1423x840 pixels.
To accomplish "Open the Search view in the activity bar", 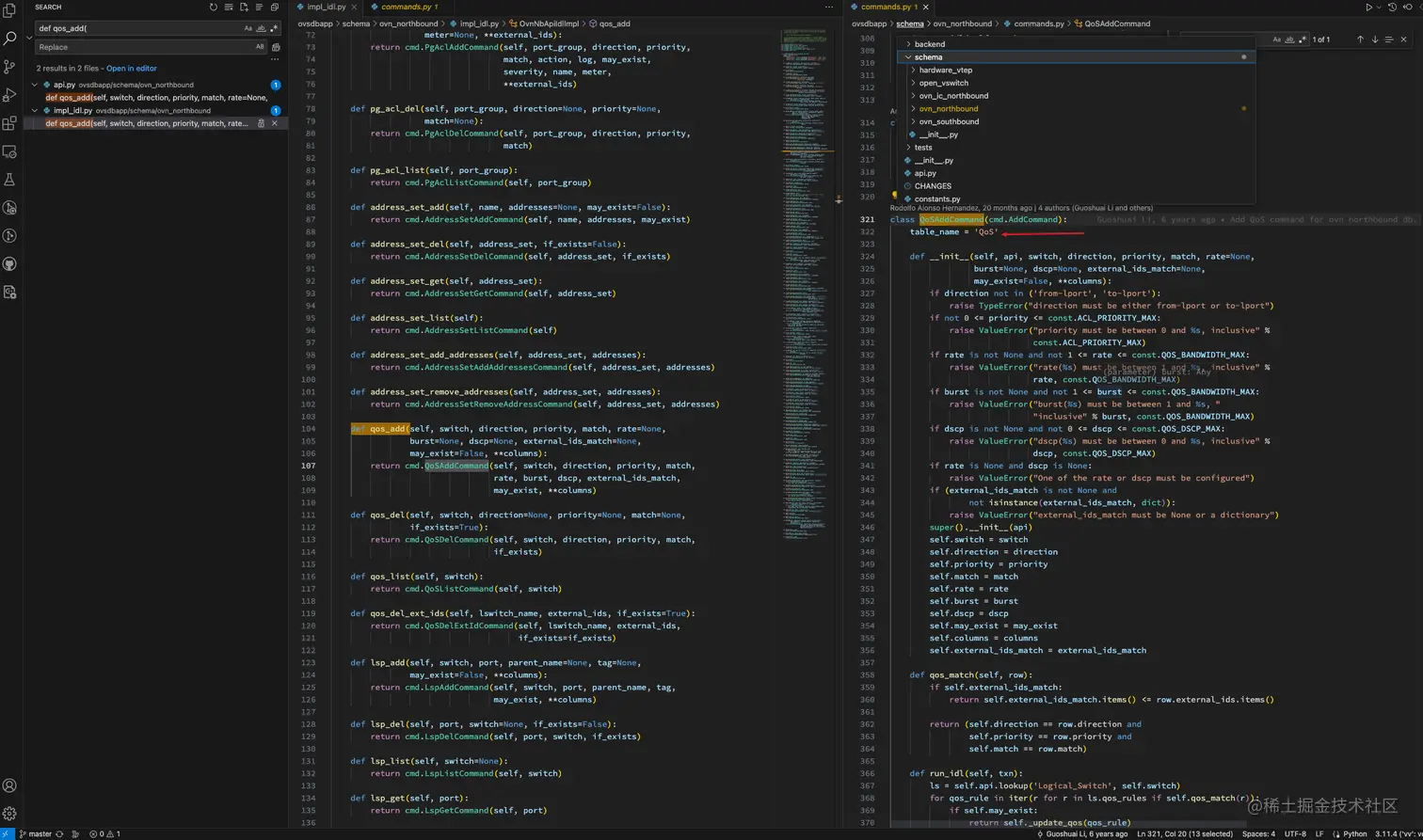I will [x=10, y=39].
